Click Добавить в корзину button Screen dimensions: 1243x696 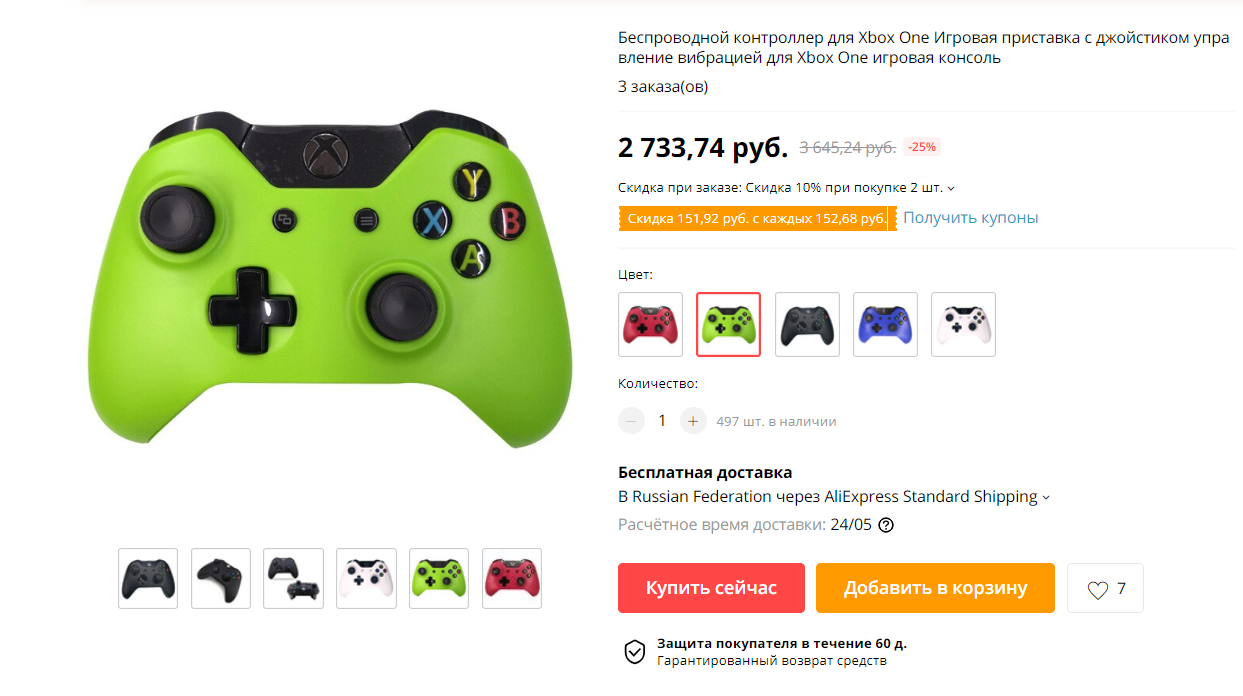pyautogui.click(x=935, y=588)
